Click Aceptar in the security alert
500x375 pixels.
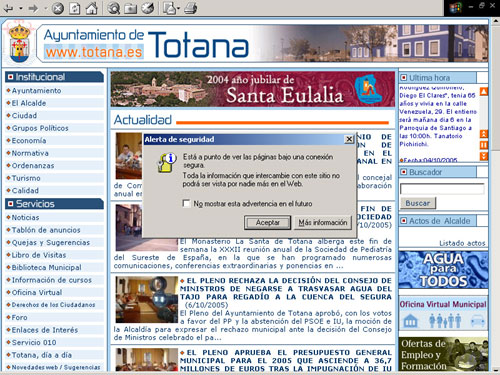coord(267,222)
